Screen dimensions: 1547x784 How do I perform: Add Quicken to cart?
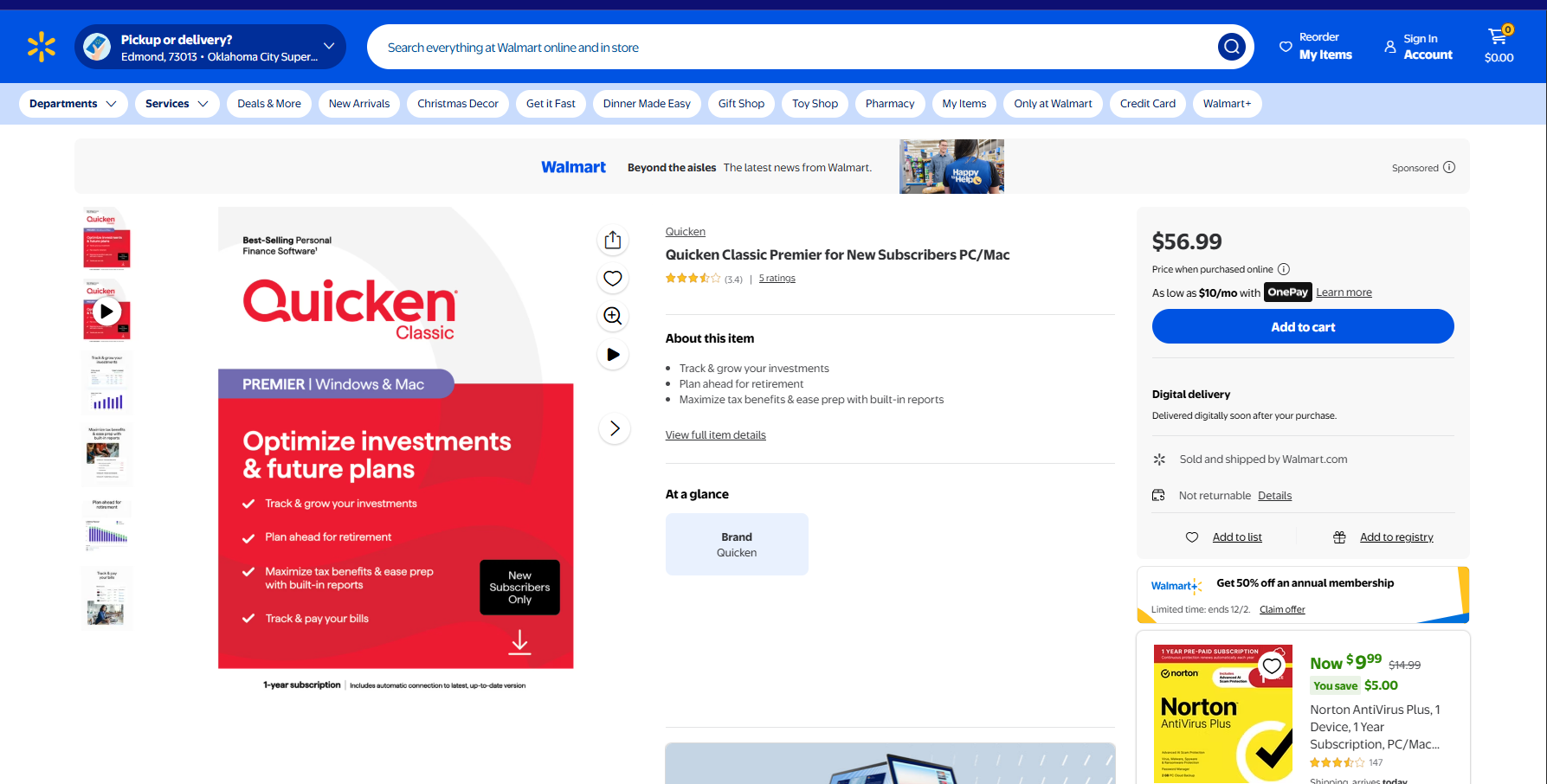pos(1303,326)
